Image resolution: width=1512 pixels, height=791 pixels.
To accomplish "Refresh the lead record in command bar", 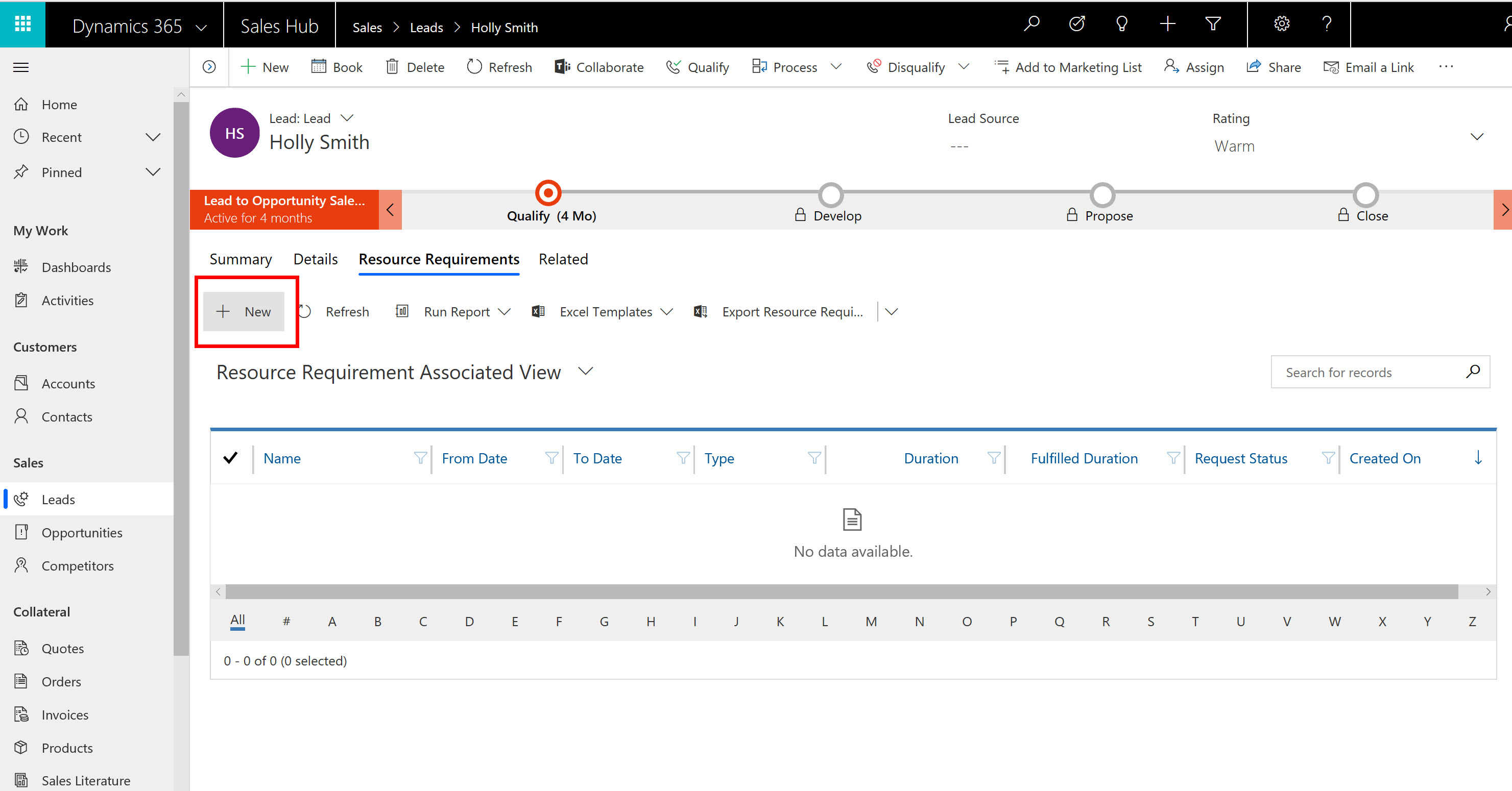I will [499, 67].
